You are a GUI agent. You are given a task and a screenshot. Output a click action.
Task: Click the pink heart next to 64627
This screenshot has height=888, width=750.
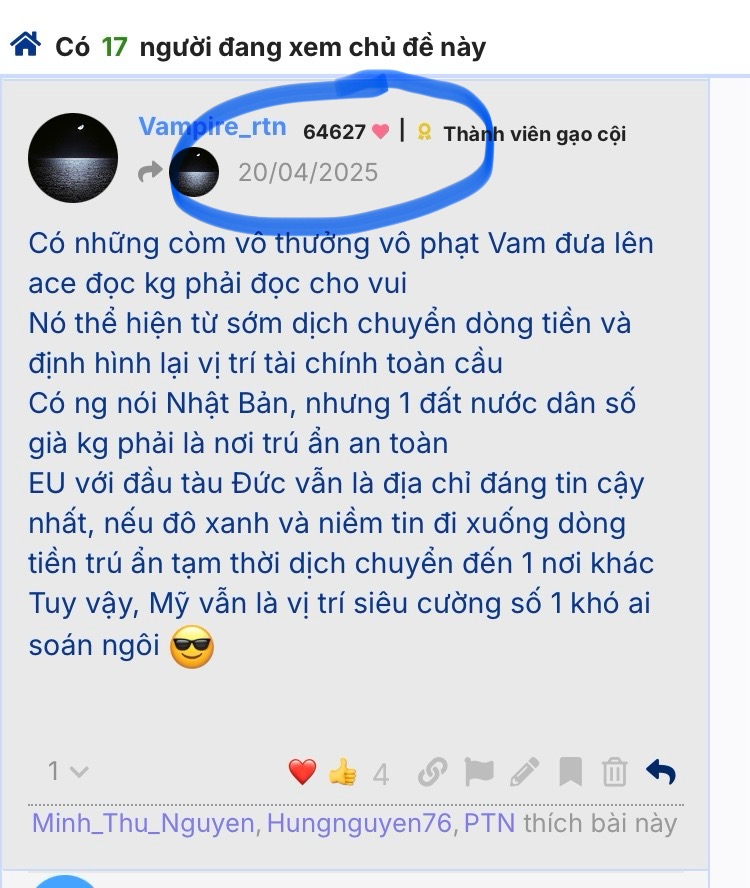pos(381,131)
